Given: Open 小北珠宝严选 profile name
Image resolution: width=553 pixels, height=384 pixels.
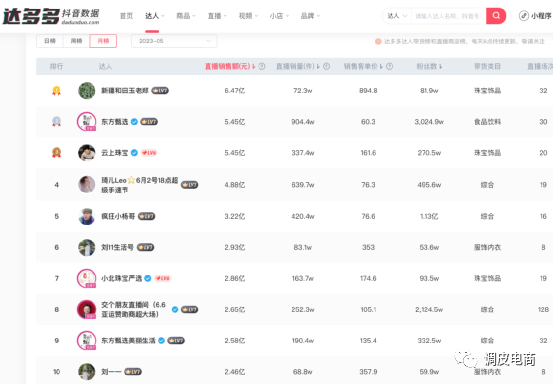Looking at the screenshot, I should pos(122,278).
